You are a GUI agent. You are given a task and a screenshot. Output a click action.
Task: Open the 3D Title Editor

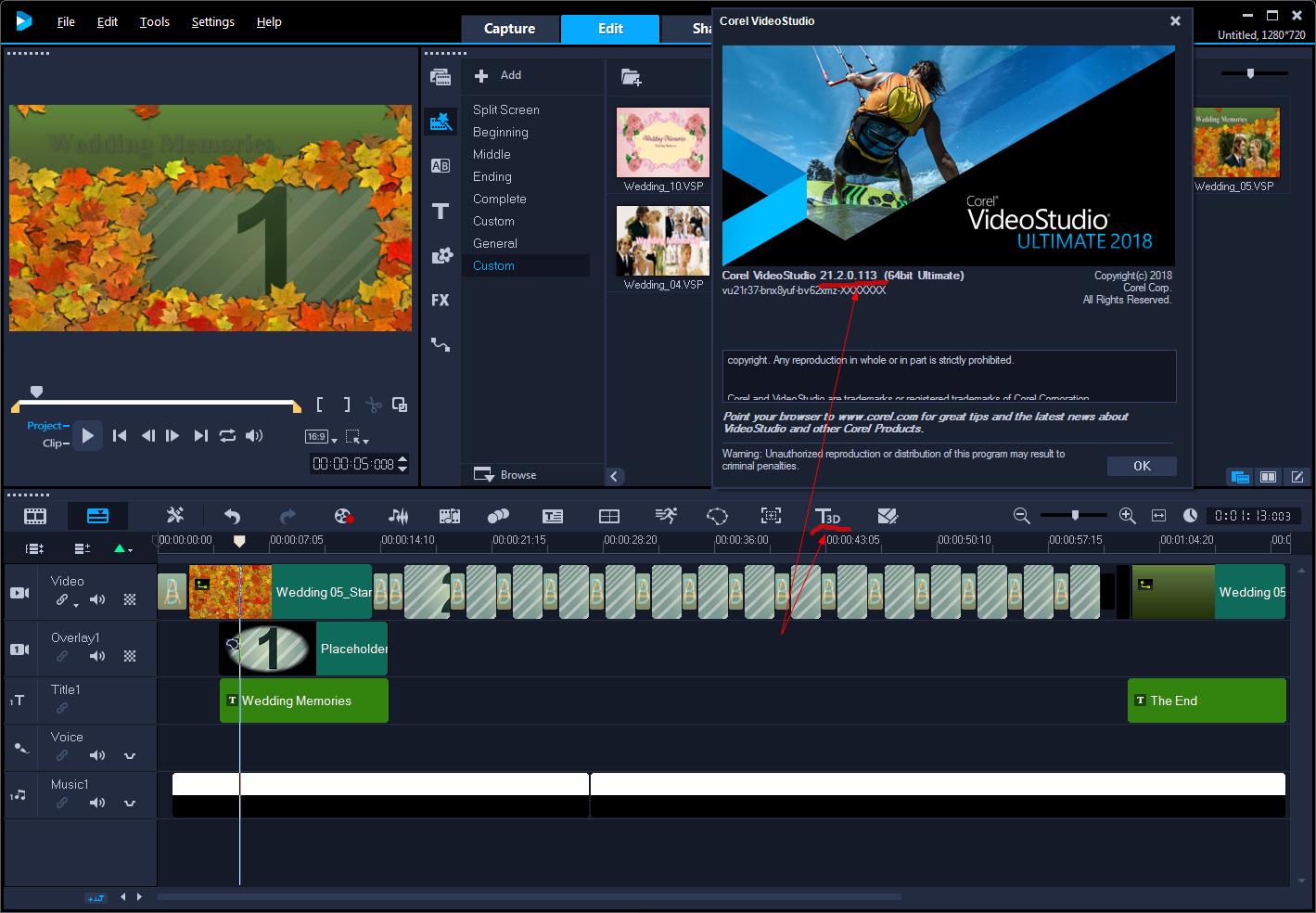(827, 517)
